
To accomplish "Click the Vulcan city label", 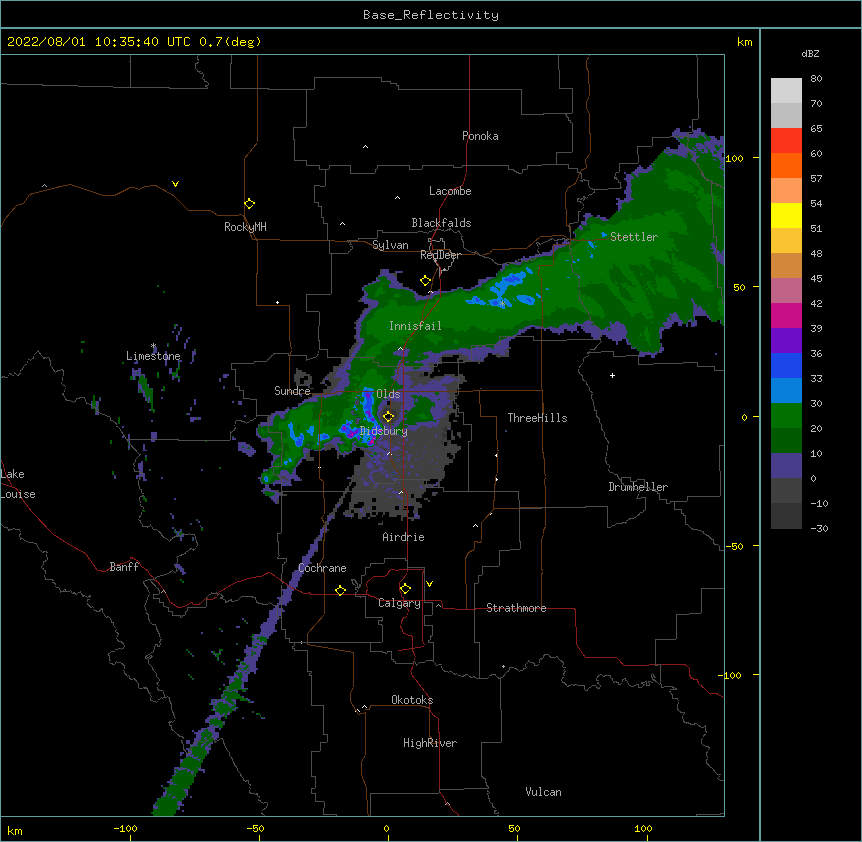I will pyautogui.click(x=543, y=792).
